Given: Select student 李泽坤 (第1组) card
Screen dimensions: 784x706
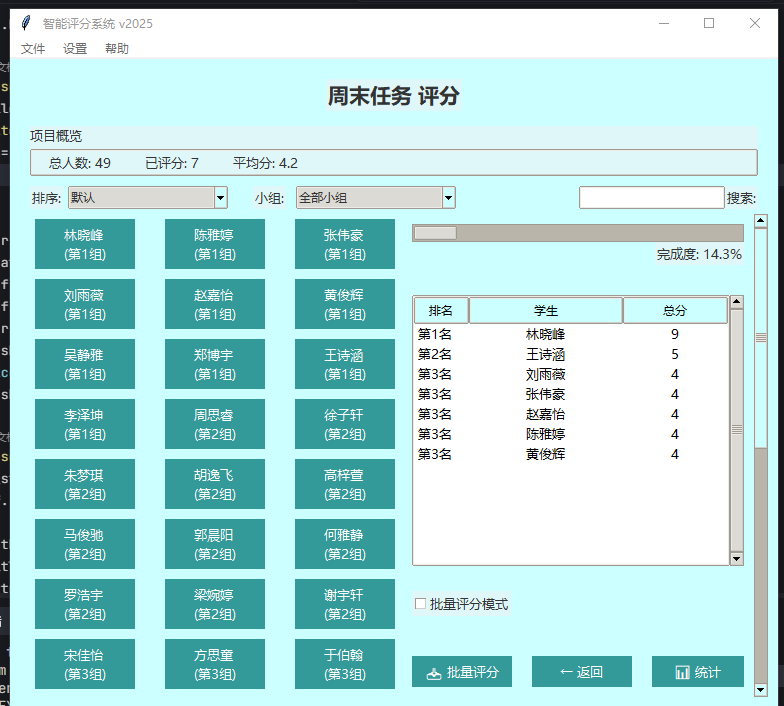Looking at the screenshot, I should click(x=85, y=424).
